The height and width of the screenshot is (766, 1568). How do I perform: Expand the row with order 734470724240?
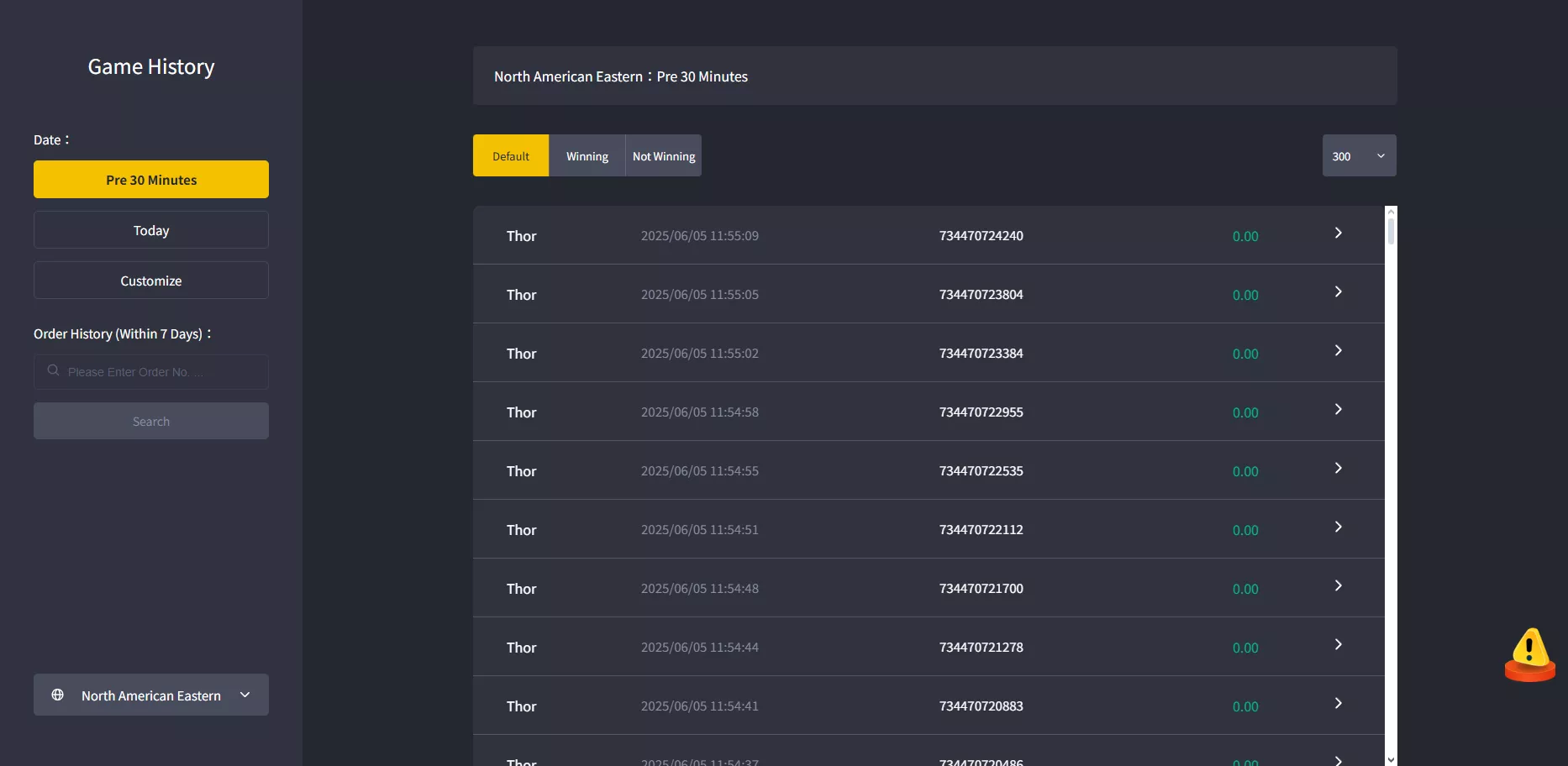1338,233
